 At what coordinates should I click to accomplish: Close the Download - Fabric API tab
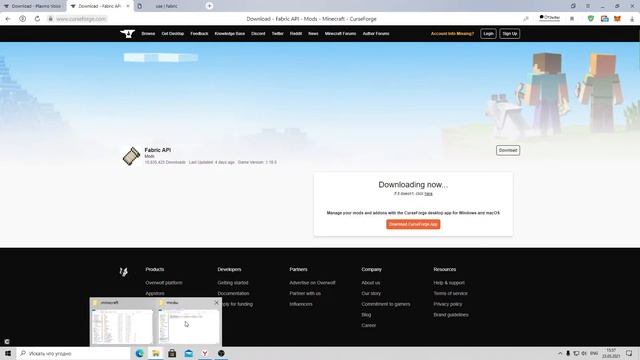coord(128,6)
